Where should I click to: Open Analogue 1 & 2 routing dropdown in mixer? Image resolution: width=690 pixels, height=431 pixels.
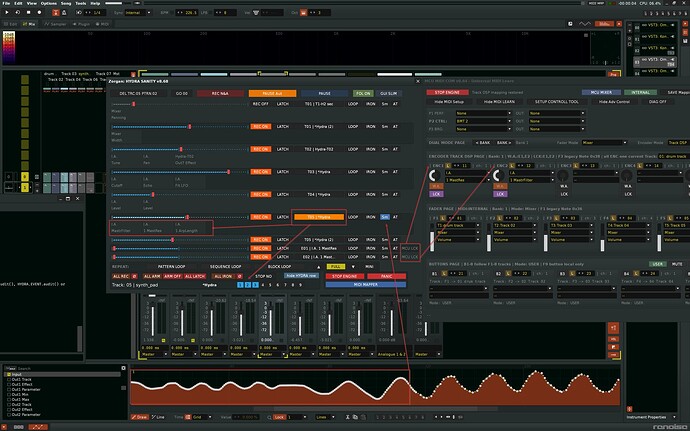[394, 354]
